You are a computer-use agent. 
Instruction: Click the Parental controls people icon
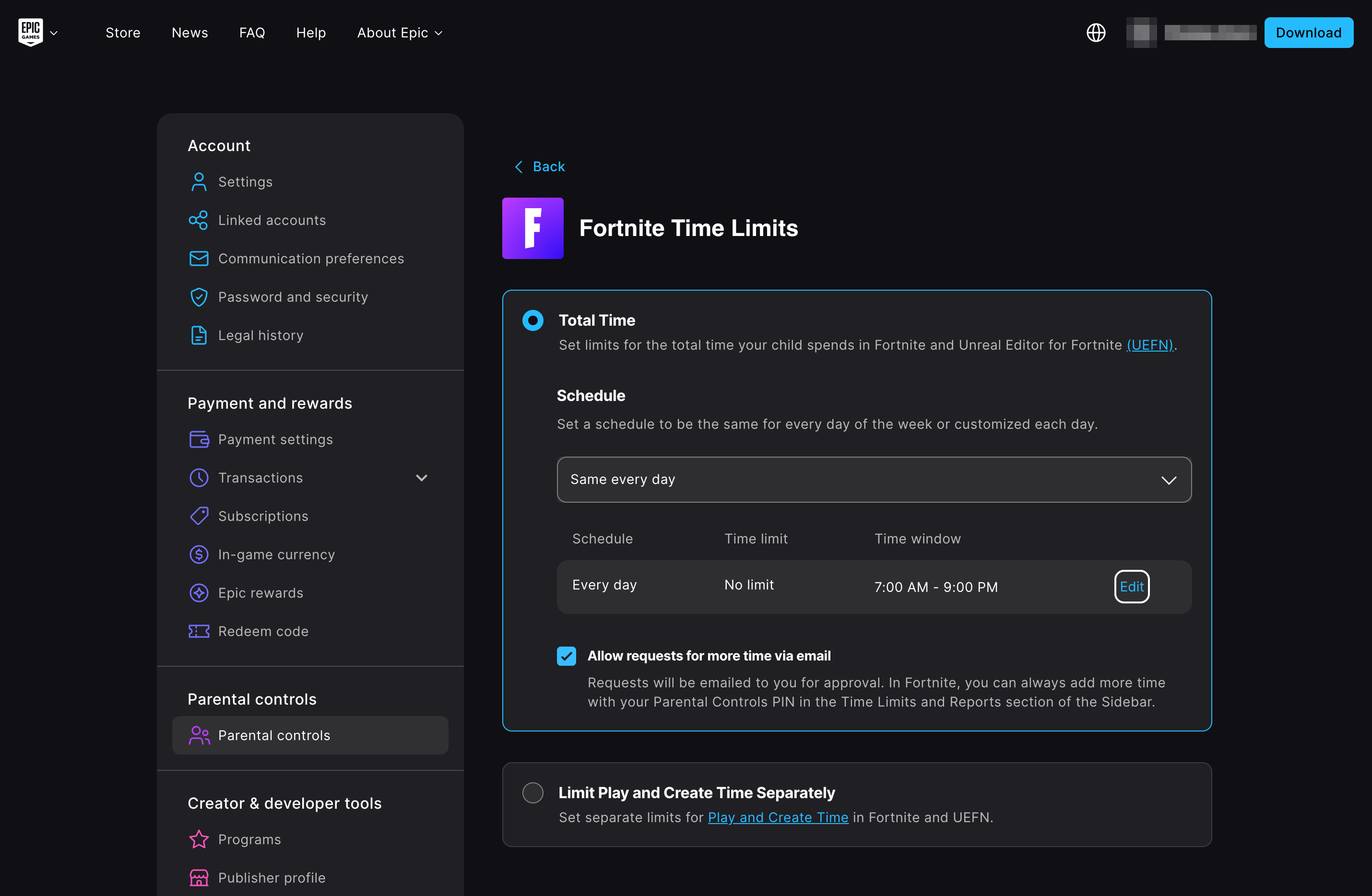coord(199,735)
